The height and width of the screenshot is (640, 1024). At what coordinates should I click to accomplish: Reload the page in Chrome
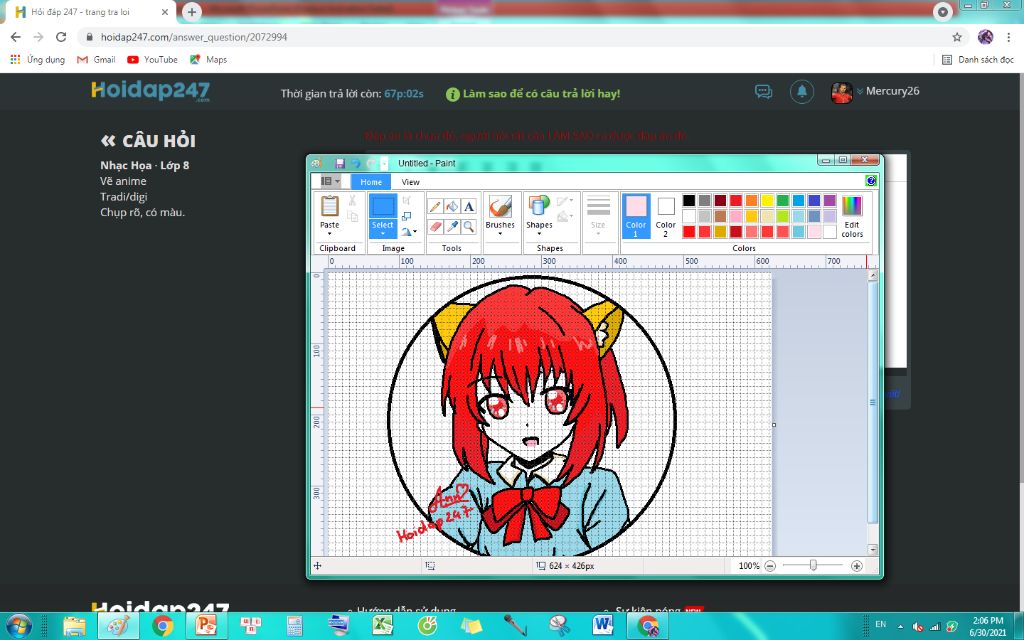[x=61, y=37]
